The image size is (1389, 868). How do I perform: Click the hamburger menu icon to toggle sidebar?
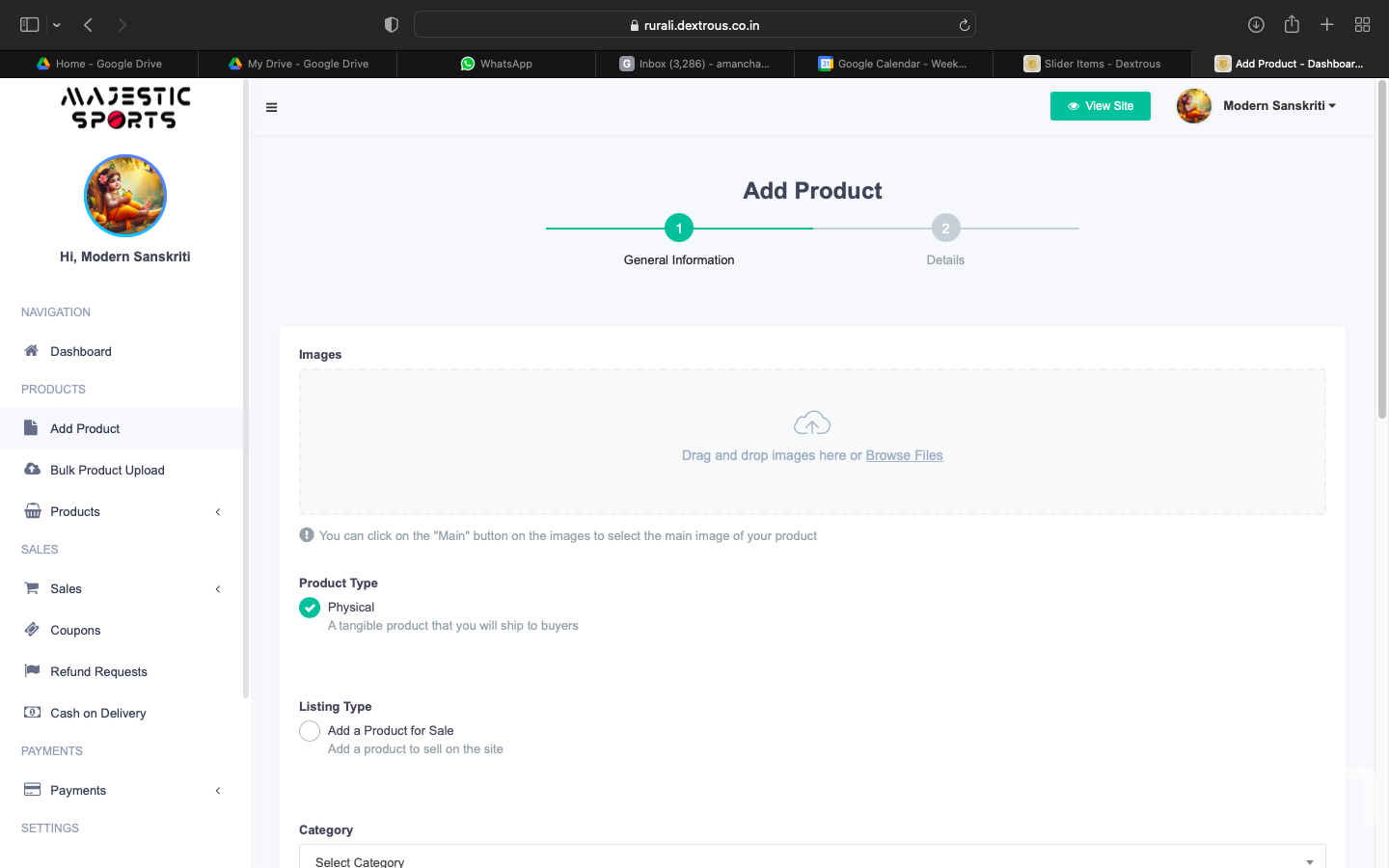coord(271,107)
